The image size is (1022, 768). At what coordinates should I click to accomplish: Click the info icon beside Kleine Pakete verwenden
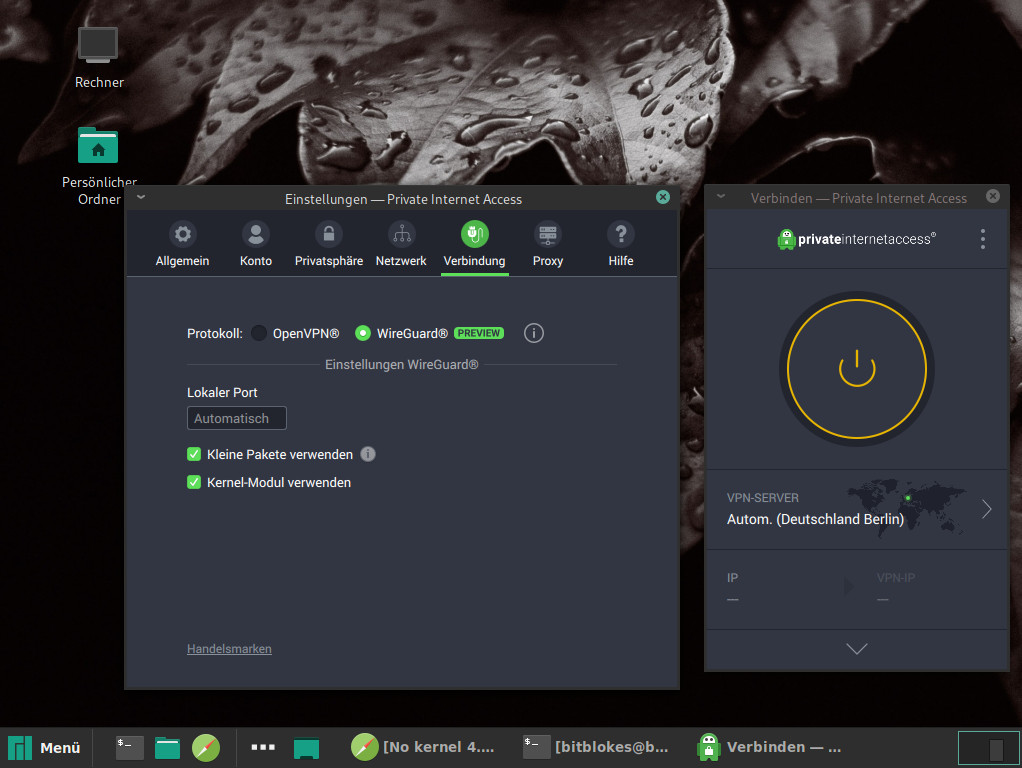coord(368,454)
